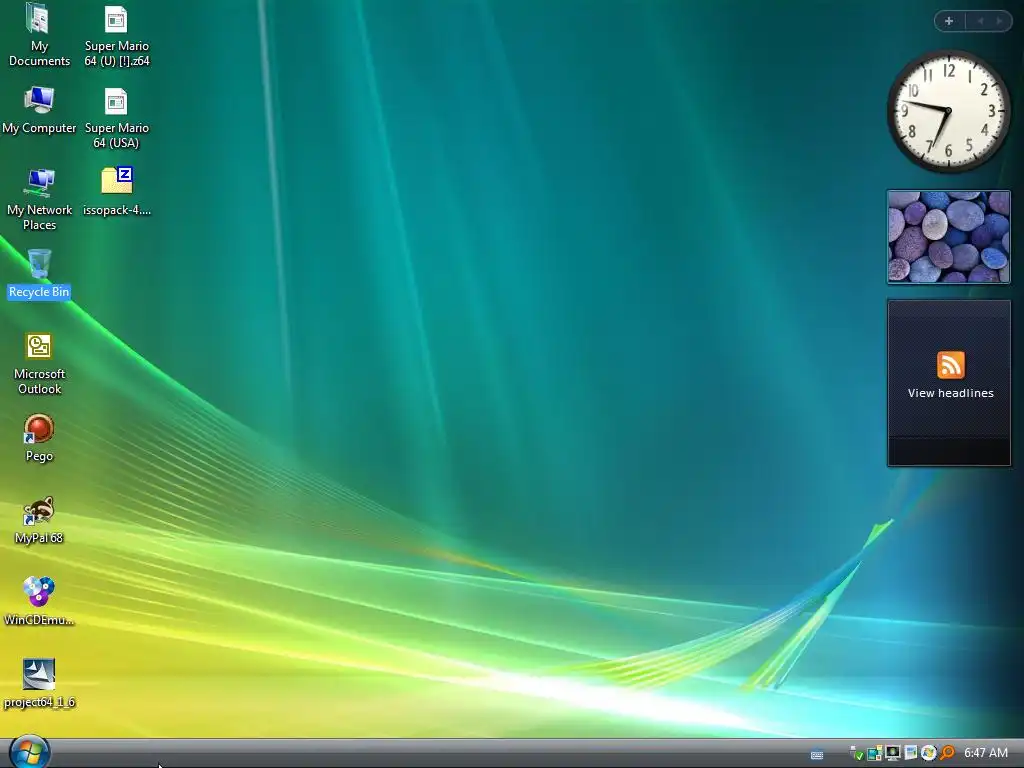This screenshot has height=768, width=1024.
Task: Select Super Mario 64 (USA) file
Action: coord(116,118)
